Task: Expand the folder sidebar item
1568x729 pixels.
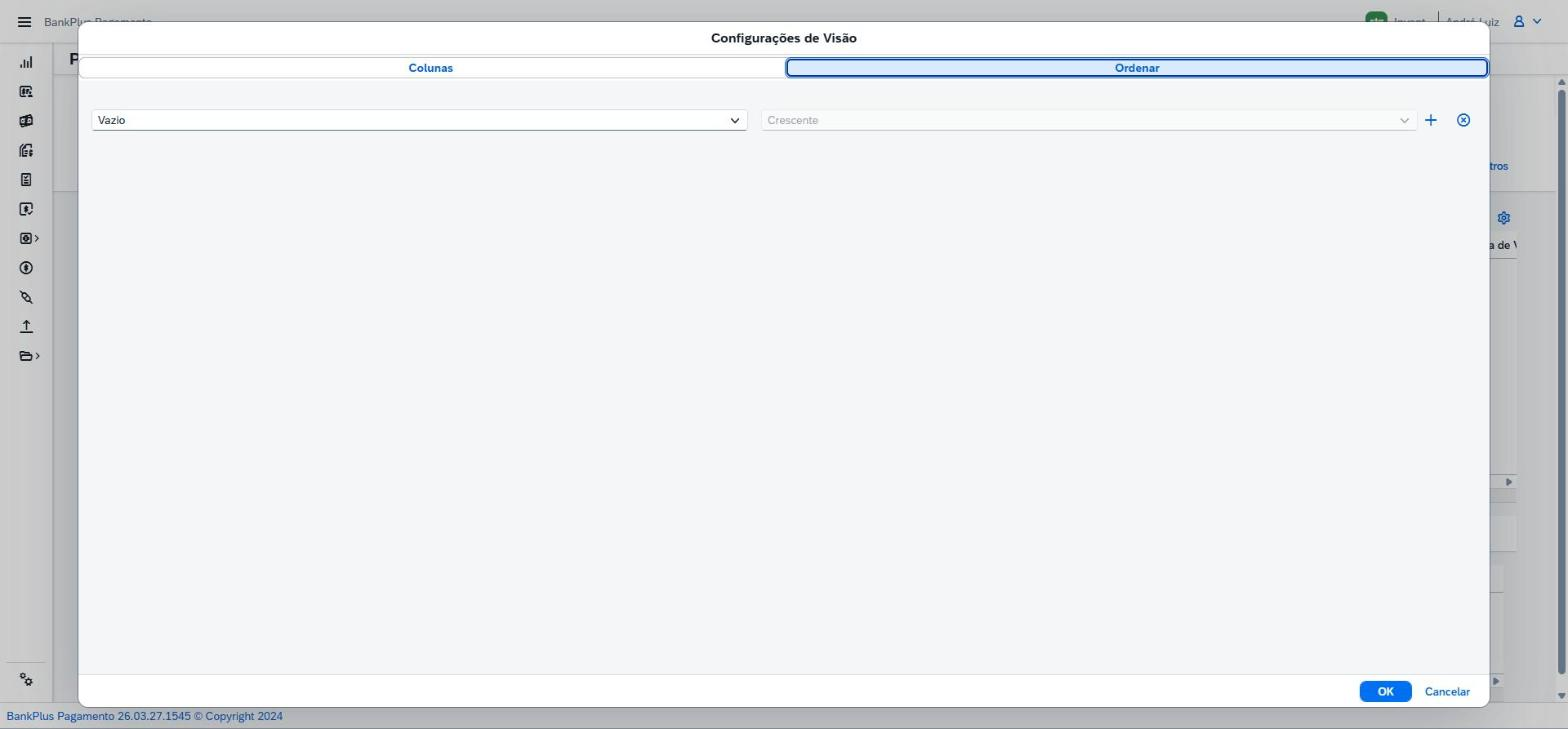Action: (x=29, y=356)
